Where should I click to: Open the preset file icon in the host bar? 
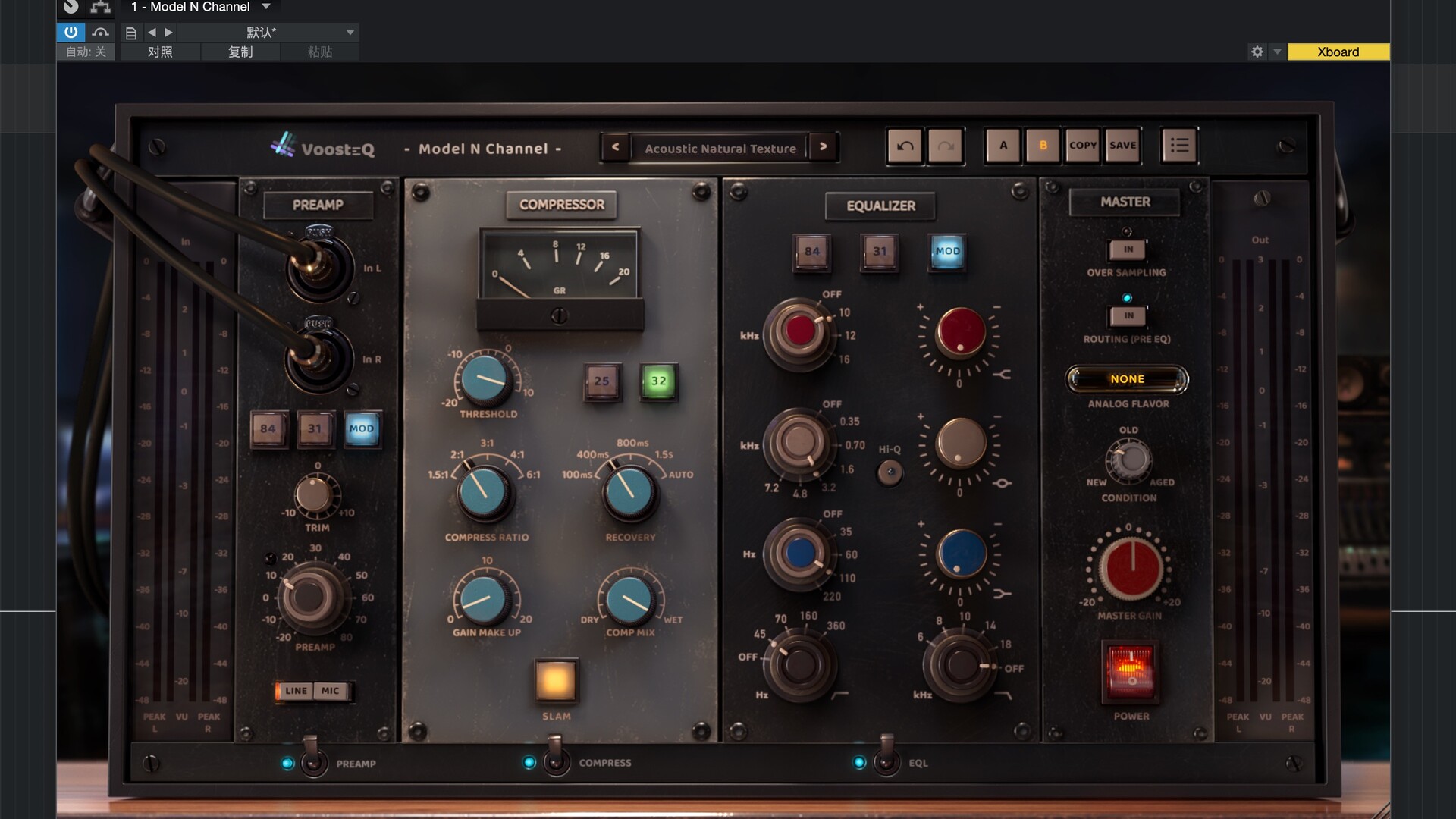point(131,33)
